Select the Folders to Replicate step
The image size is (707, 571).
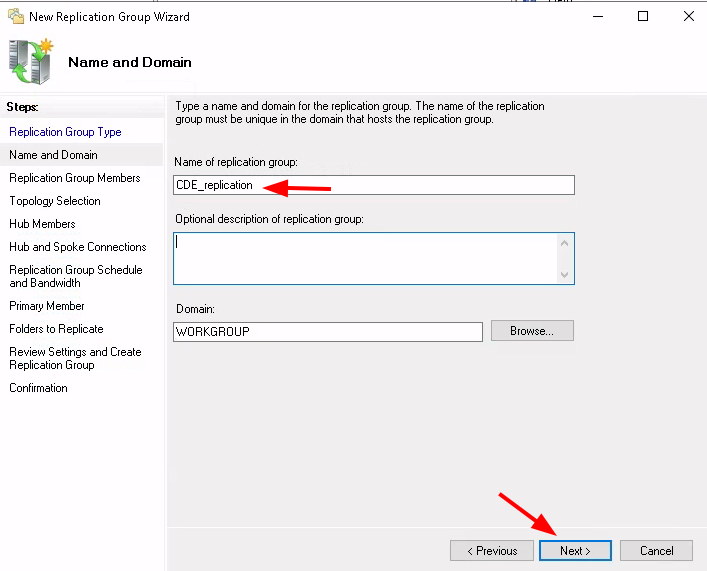click(x=56, y=329)
